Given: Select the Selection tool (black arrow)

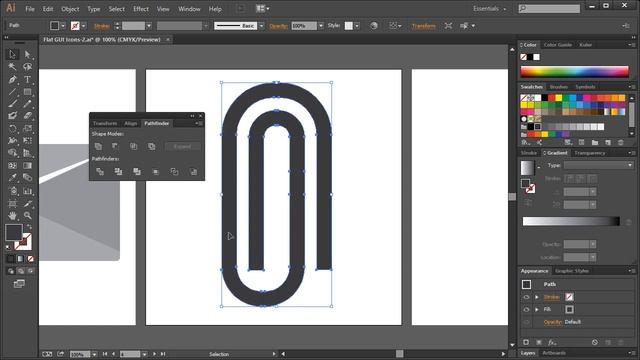Looking at the screenshot, I should pyautogui.click(x=12, y=54).
